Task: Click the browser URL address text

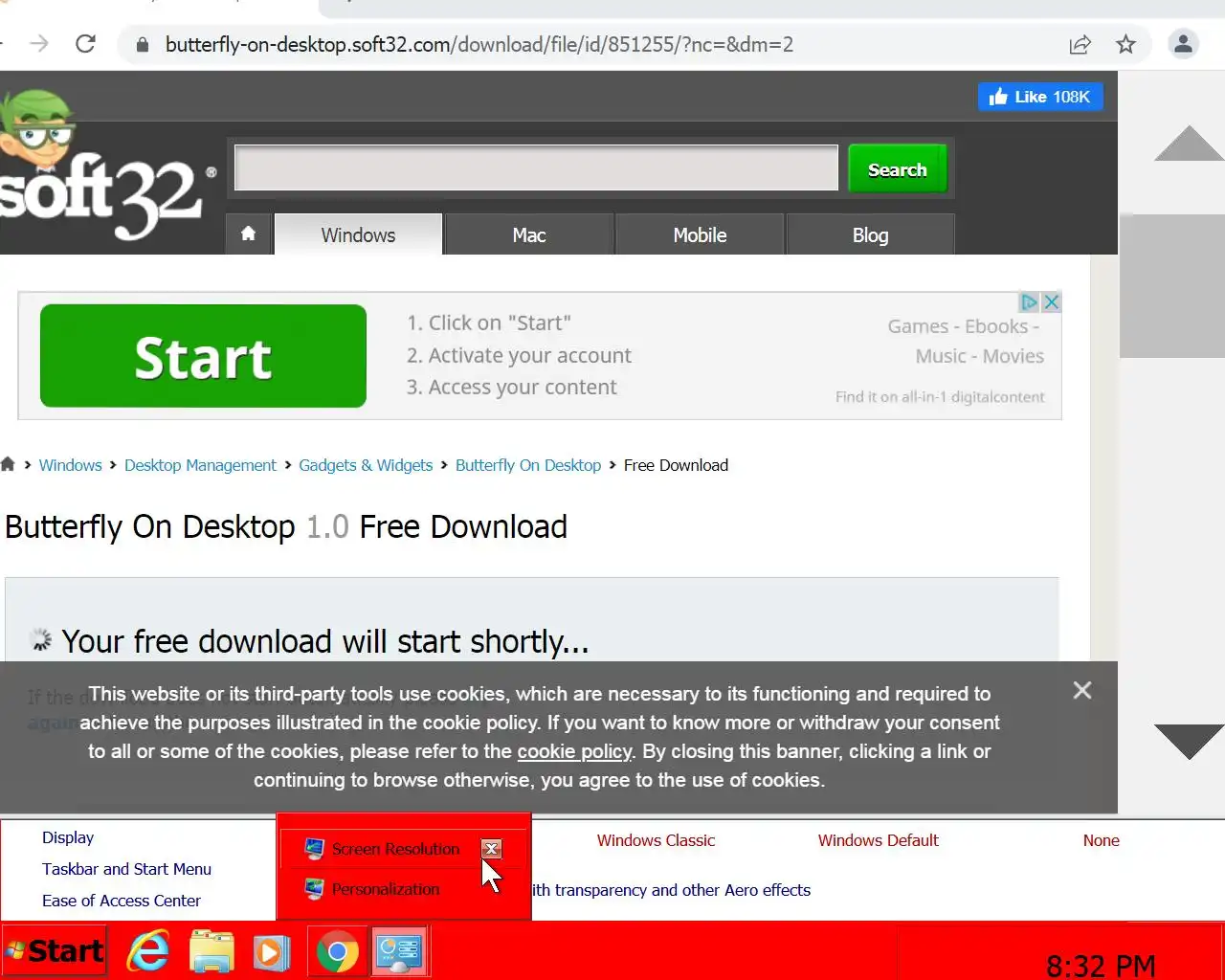Action: (x=479, y=44)
